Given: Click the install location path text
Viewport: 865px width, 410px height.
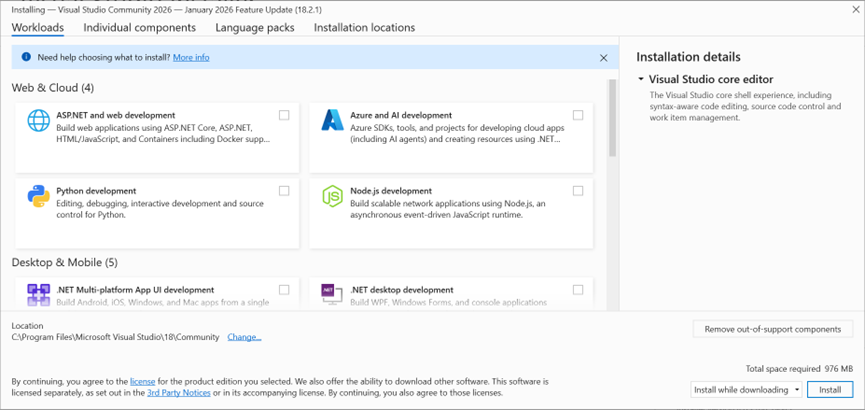Looking at the screenshot, I should (115, 337).
